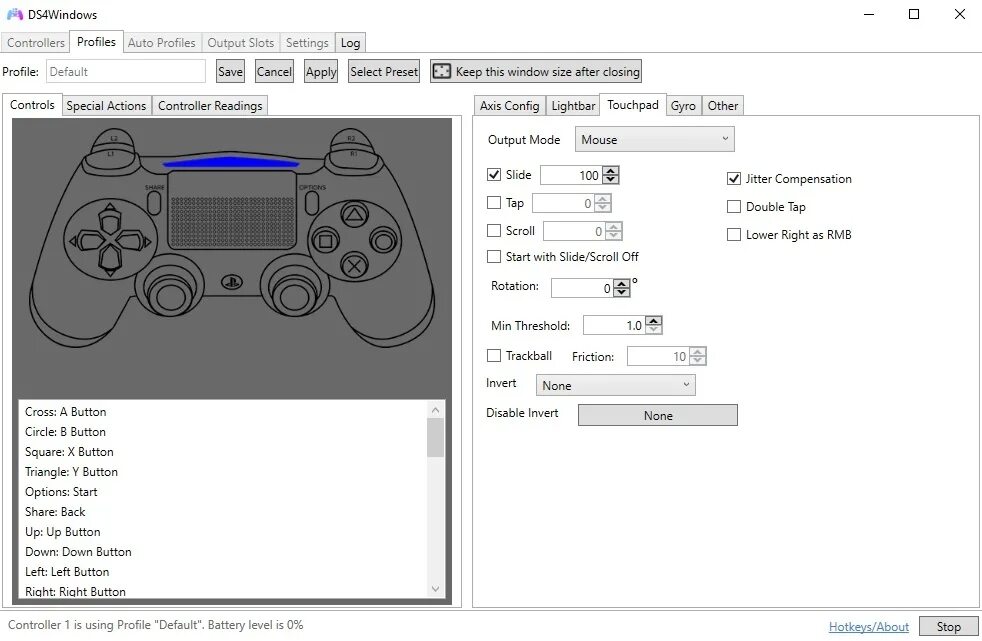Decrease Rotation value with down arrow
The width and height of the screenshot is (982, 641).
pos(621,292)
